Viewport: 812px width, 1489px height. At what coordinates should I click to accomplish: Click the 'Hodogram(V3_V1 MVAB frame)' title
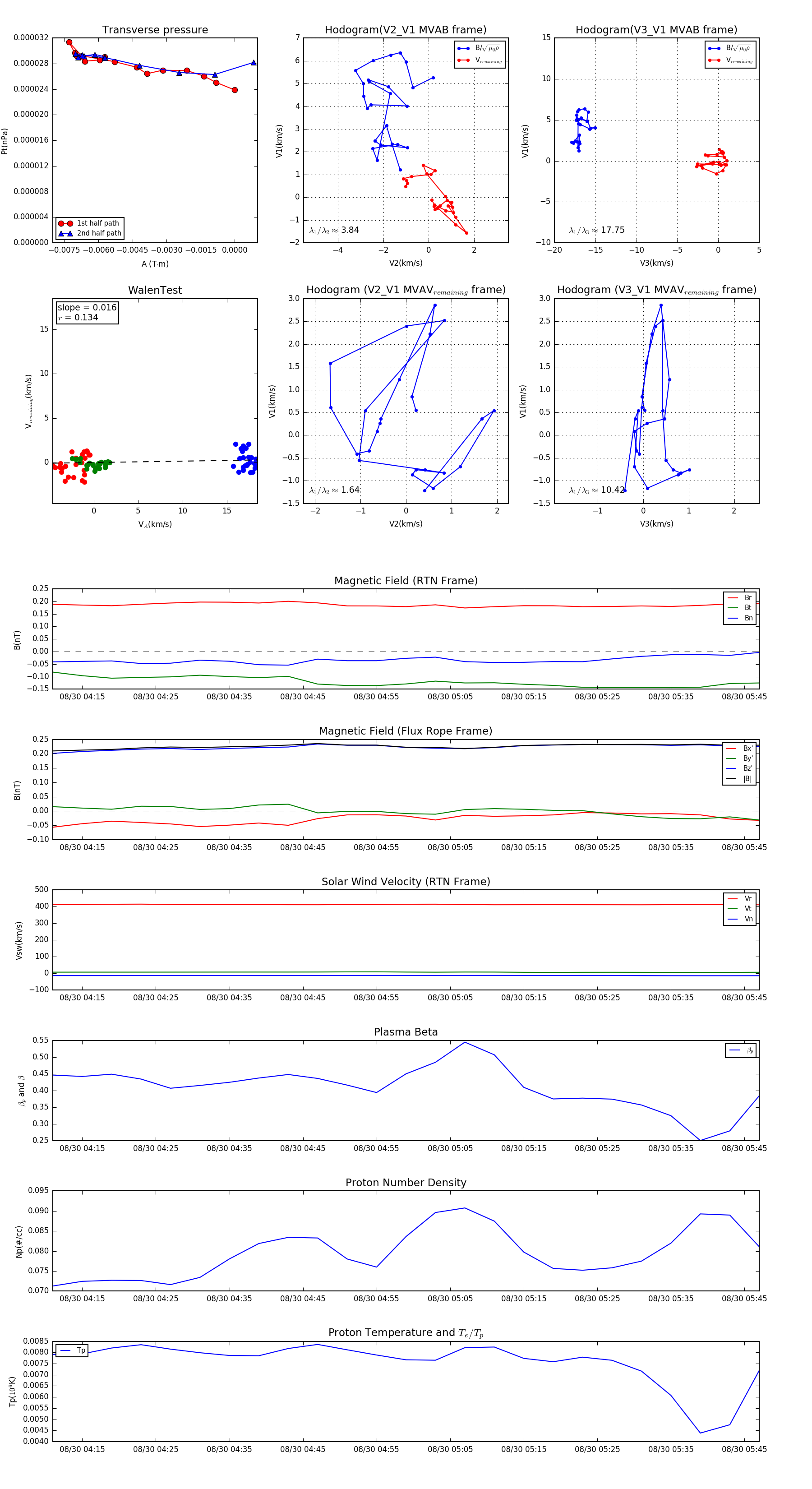pos(656,30)
